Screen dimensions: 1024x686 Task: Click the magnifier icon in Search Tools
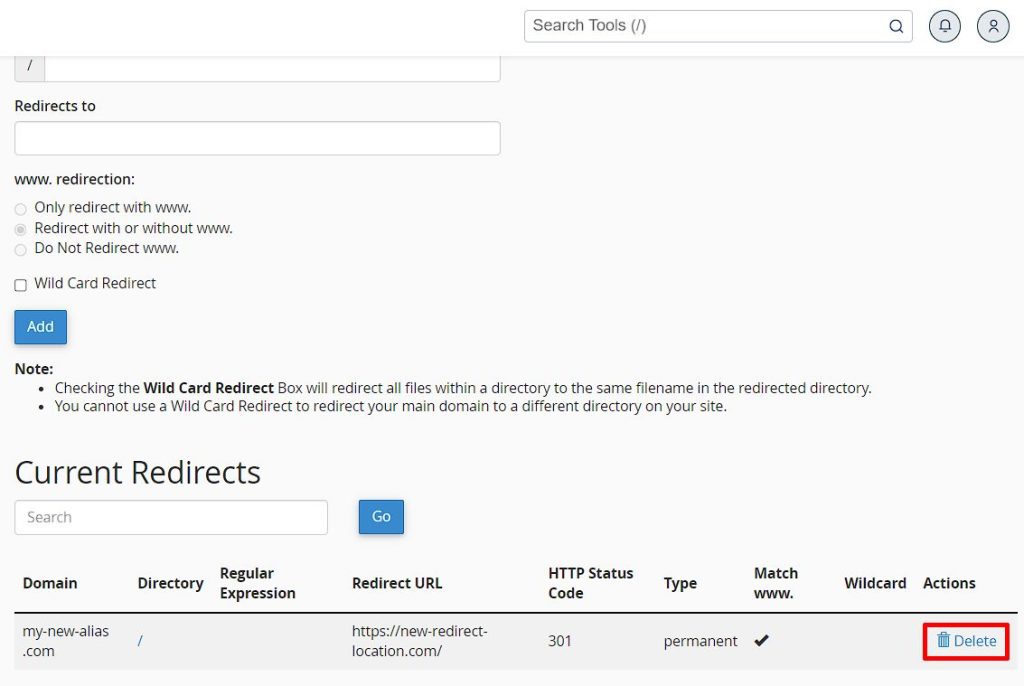pyautogui.click(x=896, y=26)
